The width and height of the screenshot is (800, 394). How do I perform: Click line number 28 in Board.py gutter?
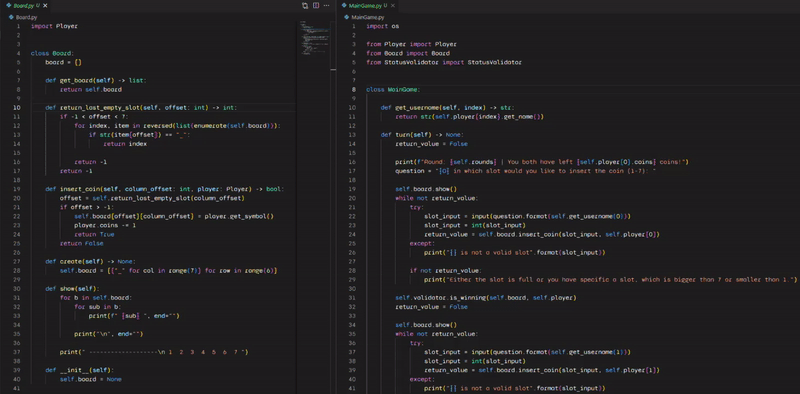[16, 270]
